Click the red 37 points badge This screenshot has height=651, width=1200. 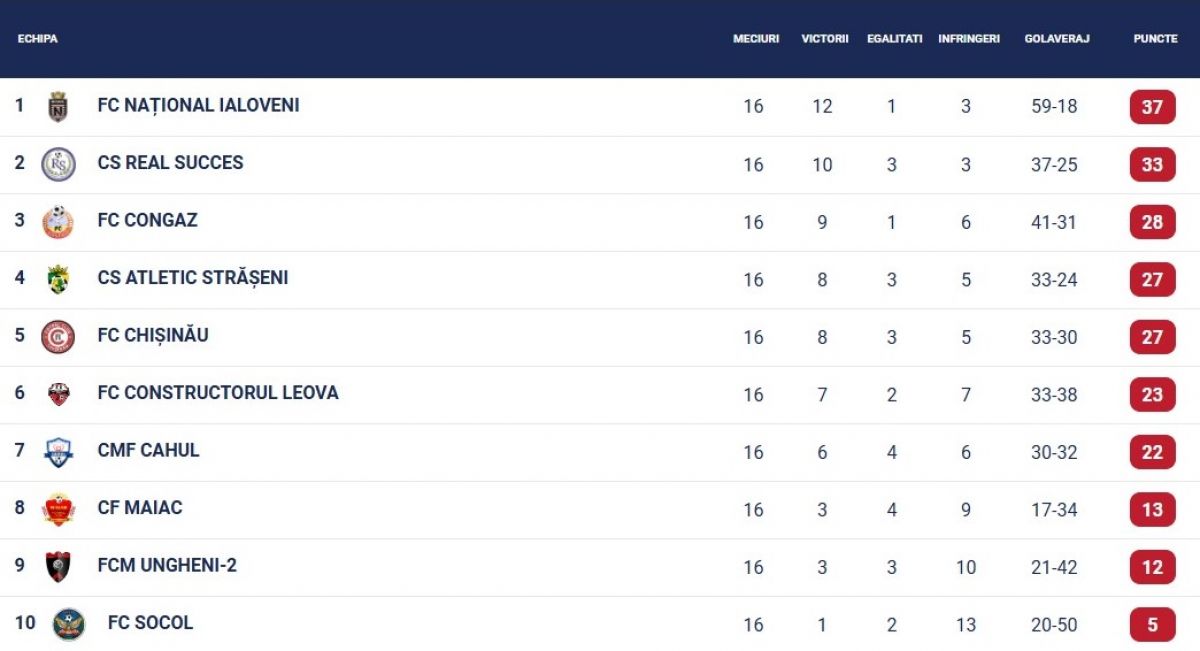pos(1152,106)
